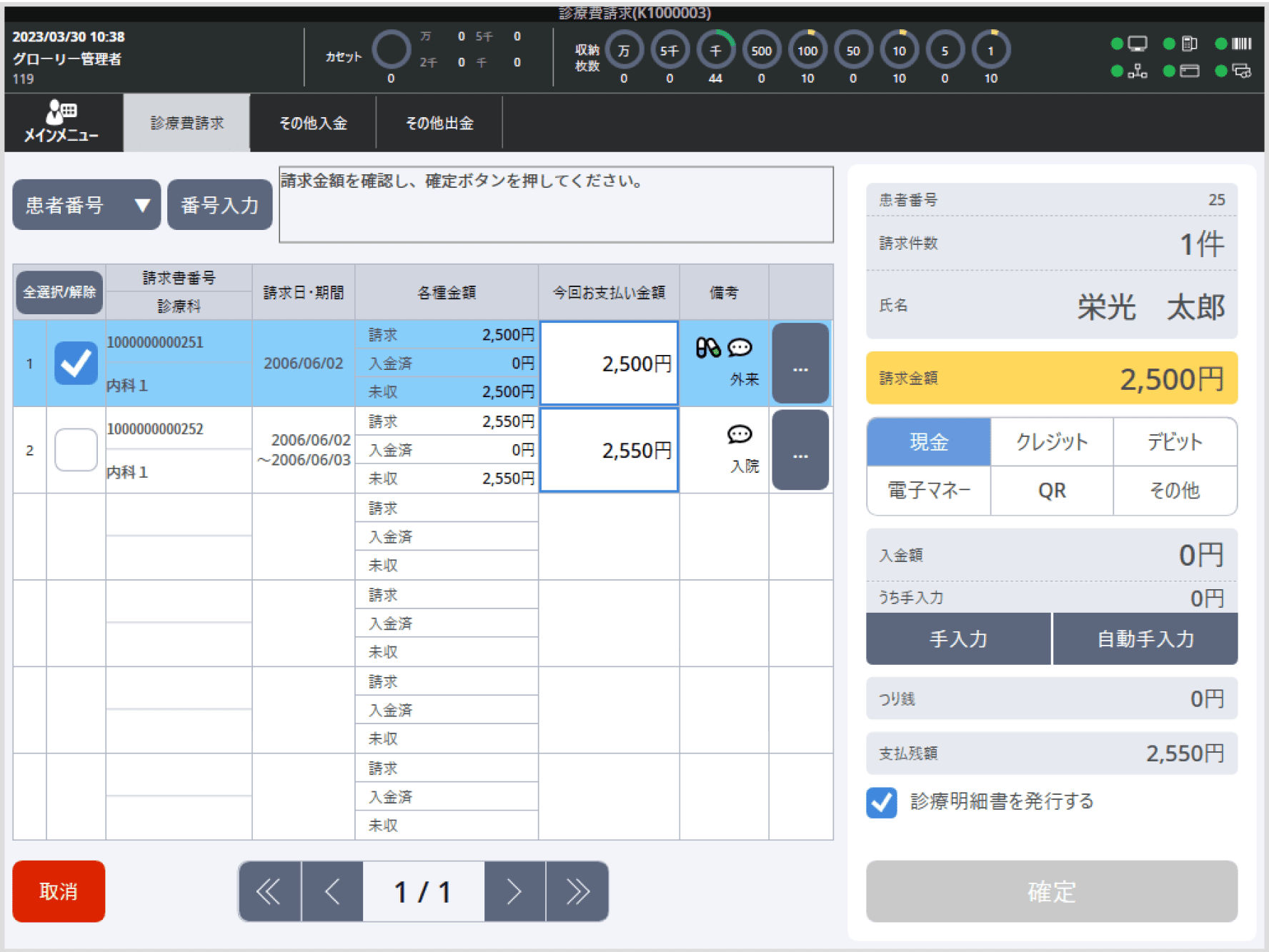Click the 全選択/解除 button
Image resolution: width=1269 pixels, height=952 pixels.
tap(59, 292)
